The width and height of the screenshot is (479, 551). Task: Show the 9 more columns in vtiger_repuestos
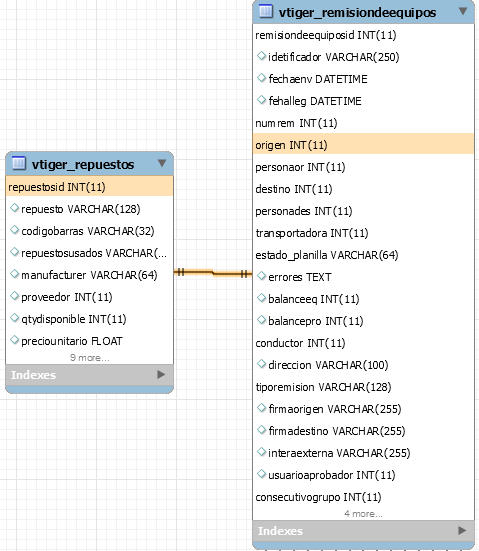[x=90, y=358]
